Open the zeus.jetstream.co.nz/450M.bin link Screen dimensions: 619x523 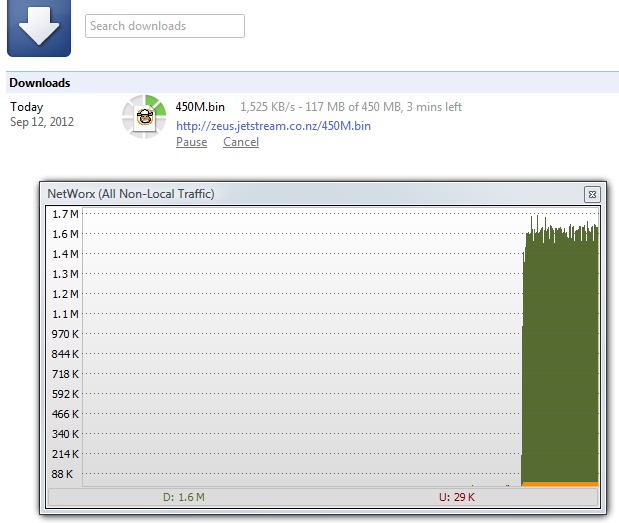(273, 126)
